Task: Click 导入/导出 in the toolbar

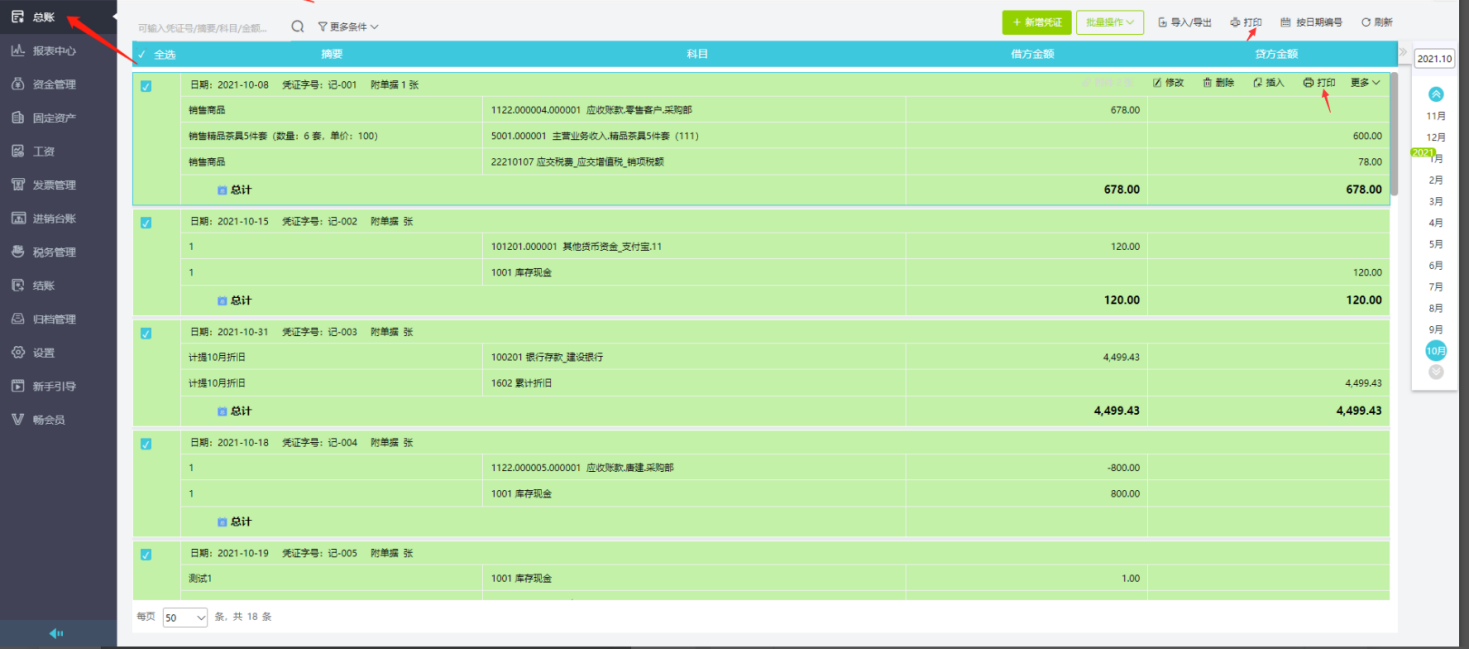Action: [1185, 22]
